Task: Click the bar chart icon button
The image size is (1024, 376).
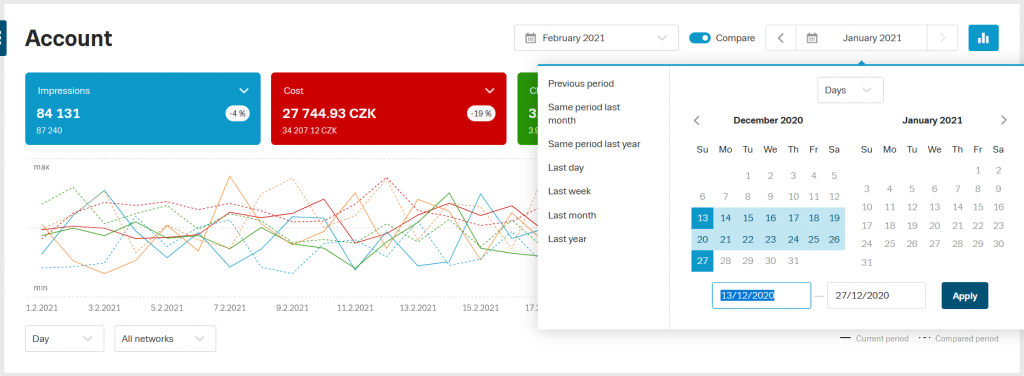Action: [x=983, y=38]
